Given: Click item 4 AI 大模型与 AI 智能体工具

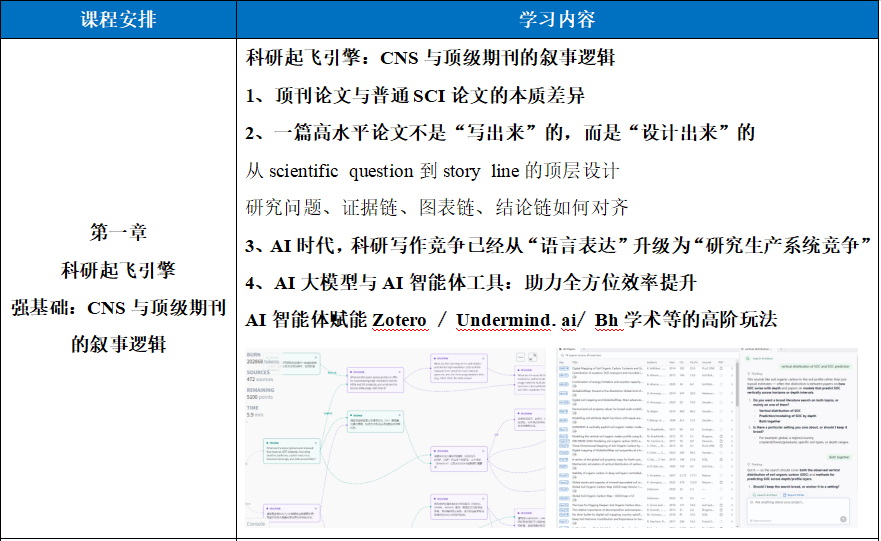Looking at the screenshot, I should tap(471, 283).
